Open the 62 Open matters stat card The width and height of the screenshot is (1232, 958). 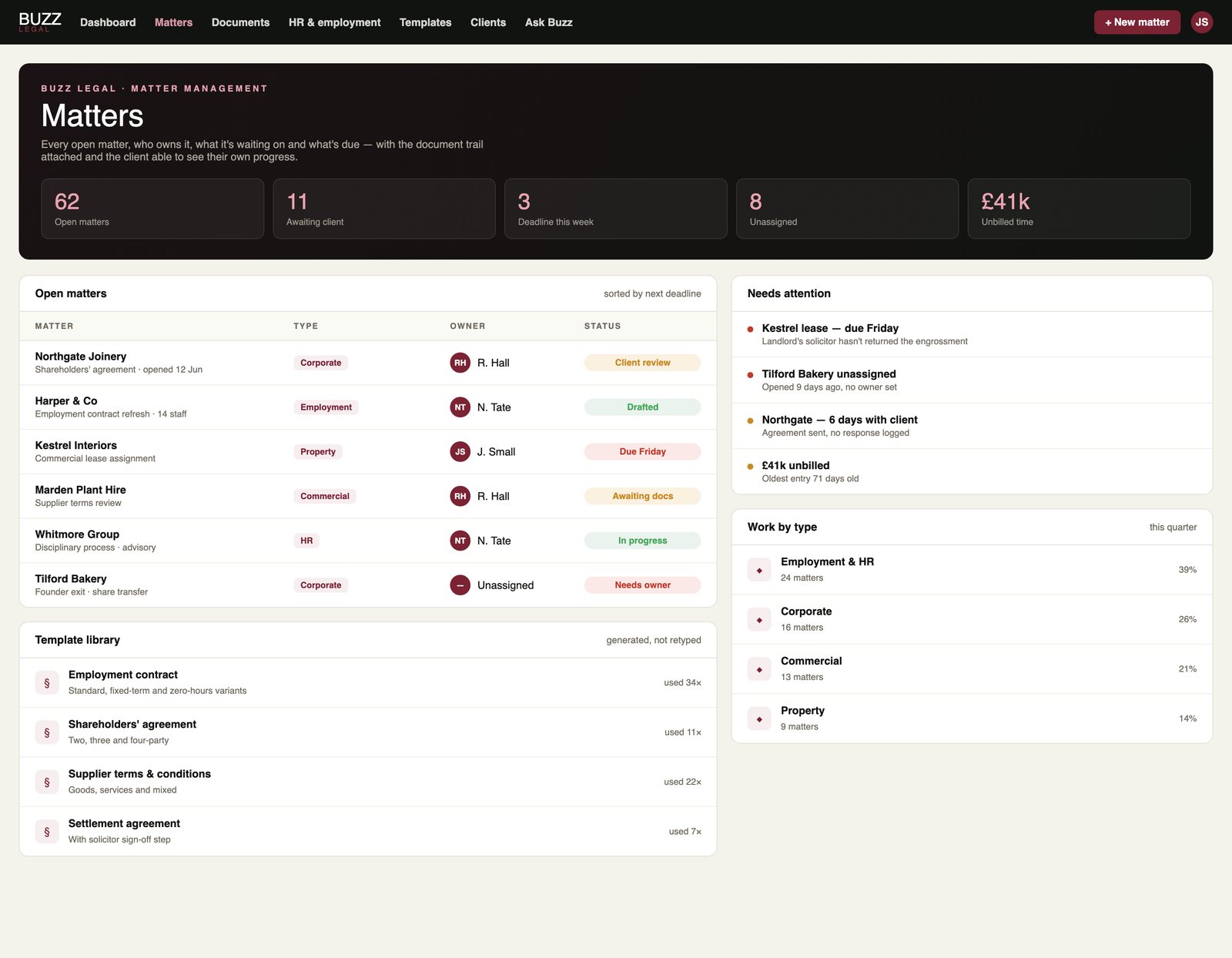(152, 209)
